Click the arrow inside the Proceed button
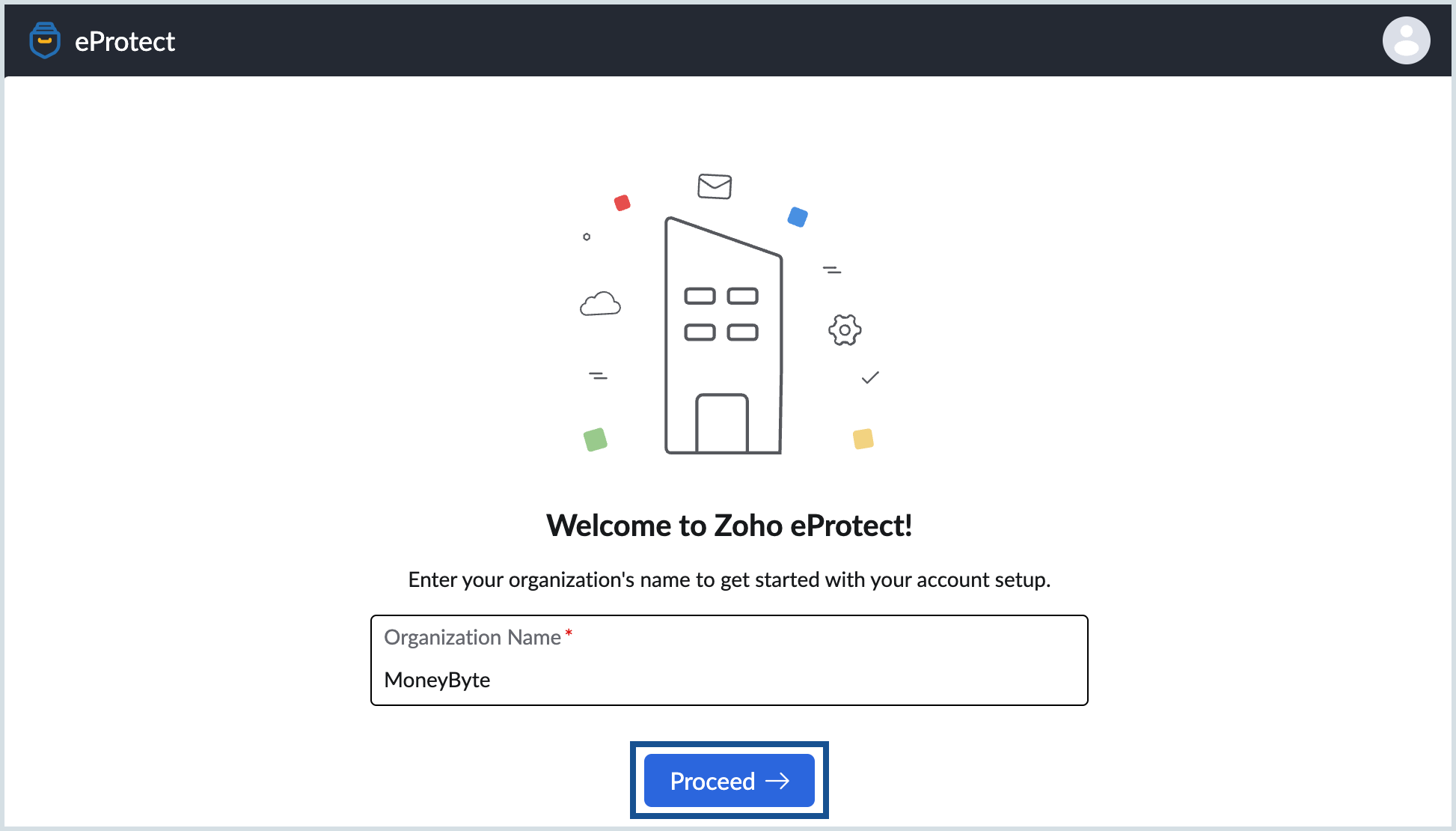1456x831 pixels. coord(778,781)
